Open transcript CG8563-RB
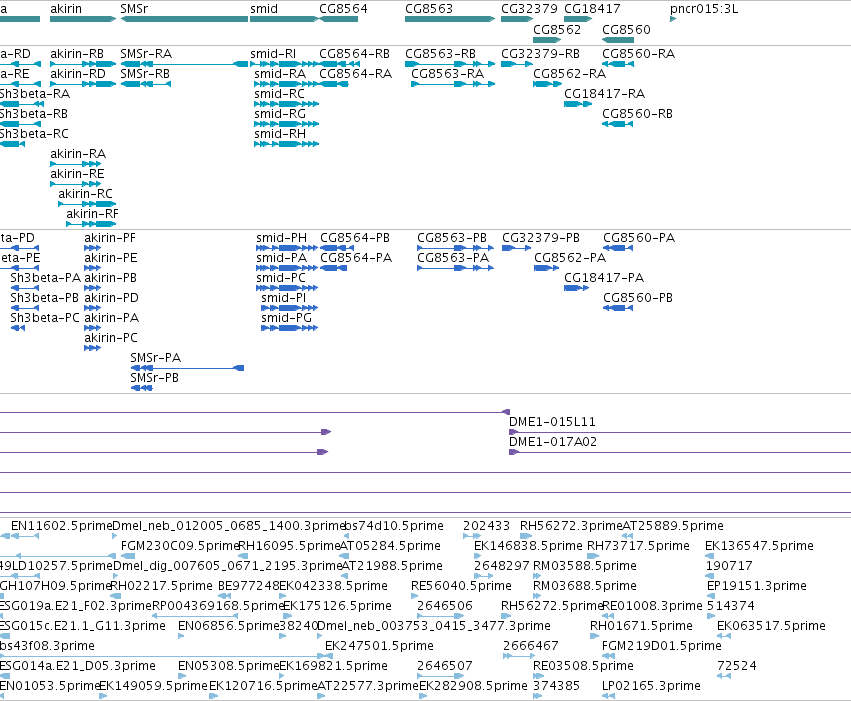851x701 pixels. (440, 54)
